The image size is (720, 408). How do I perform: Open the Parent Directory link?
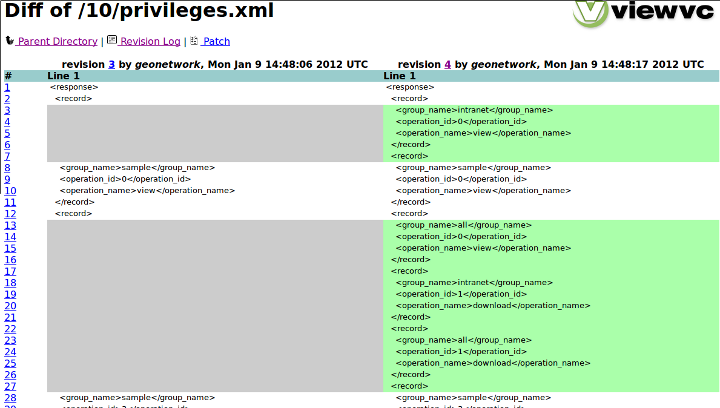tap(58, 42)
